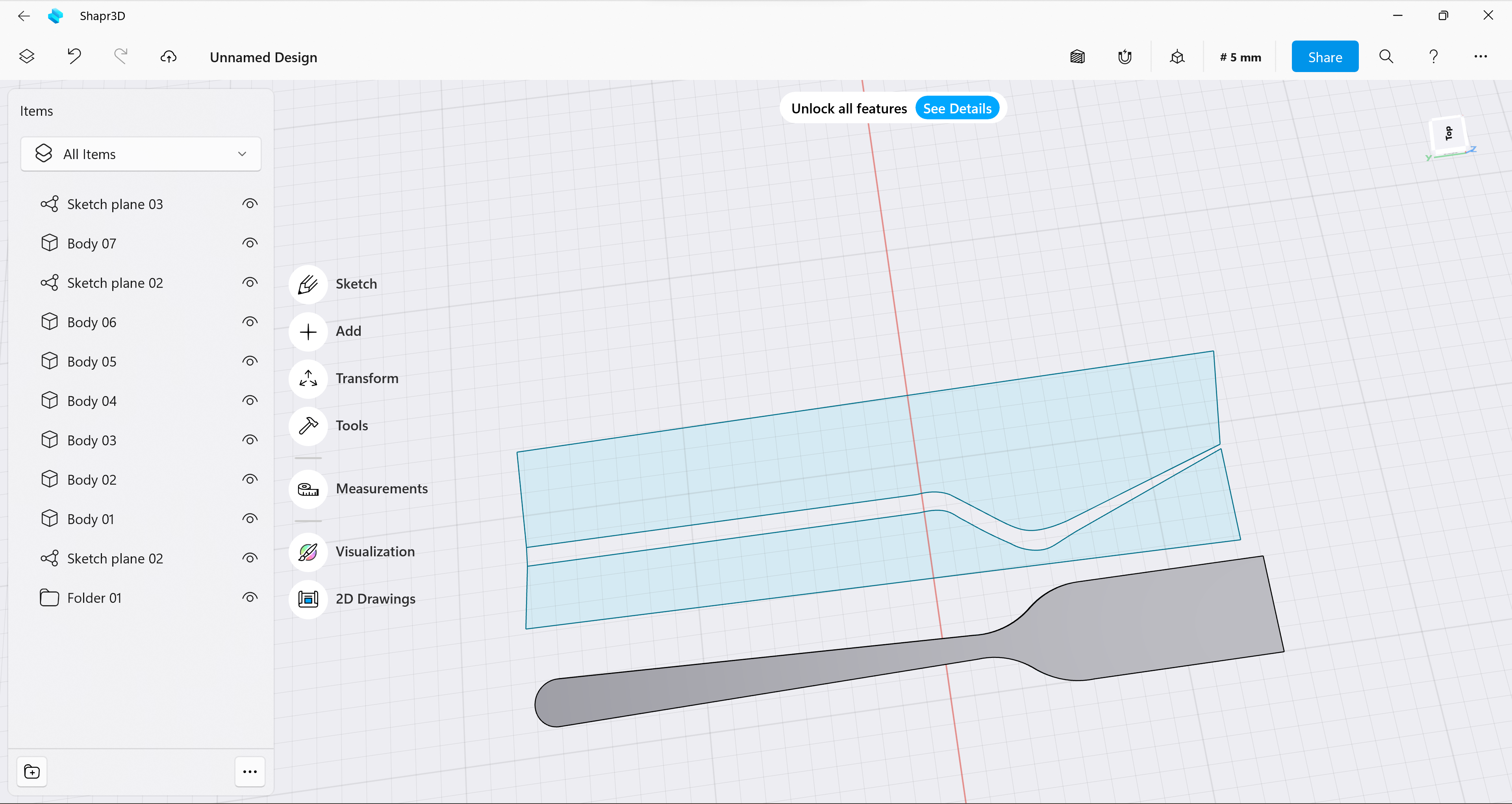Toggle the snapping magnet icon
The width and height of the screenshot is (1512, 804).
click(x=1124, y=57)
